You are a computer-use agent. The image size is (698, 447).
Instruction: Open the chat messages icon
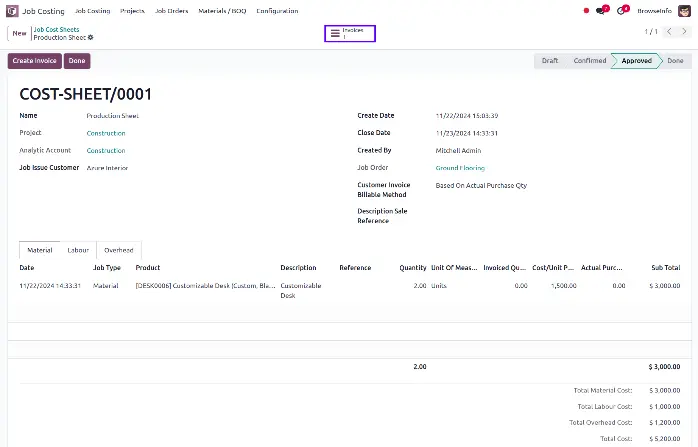pyautogui.click(x=602, y=10)
